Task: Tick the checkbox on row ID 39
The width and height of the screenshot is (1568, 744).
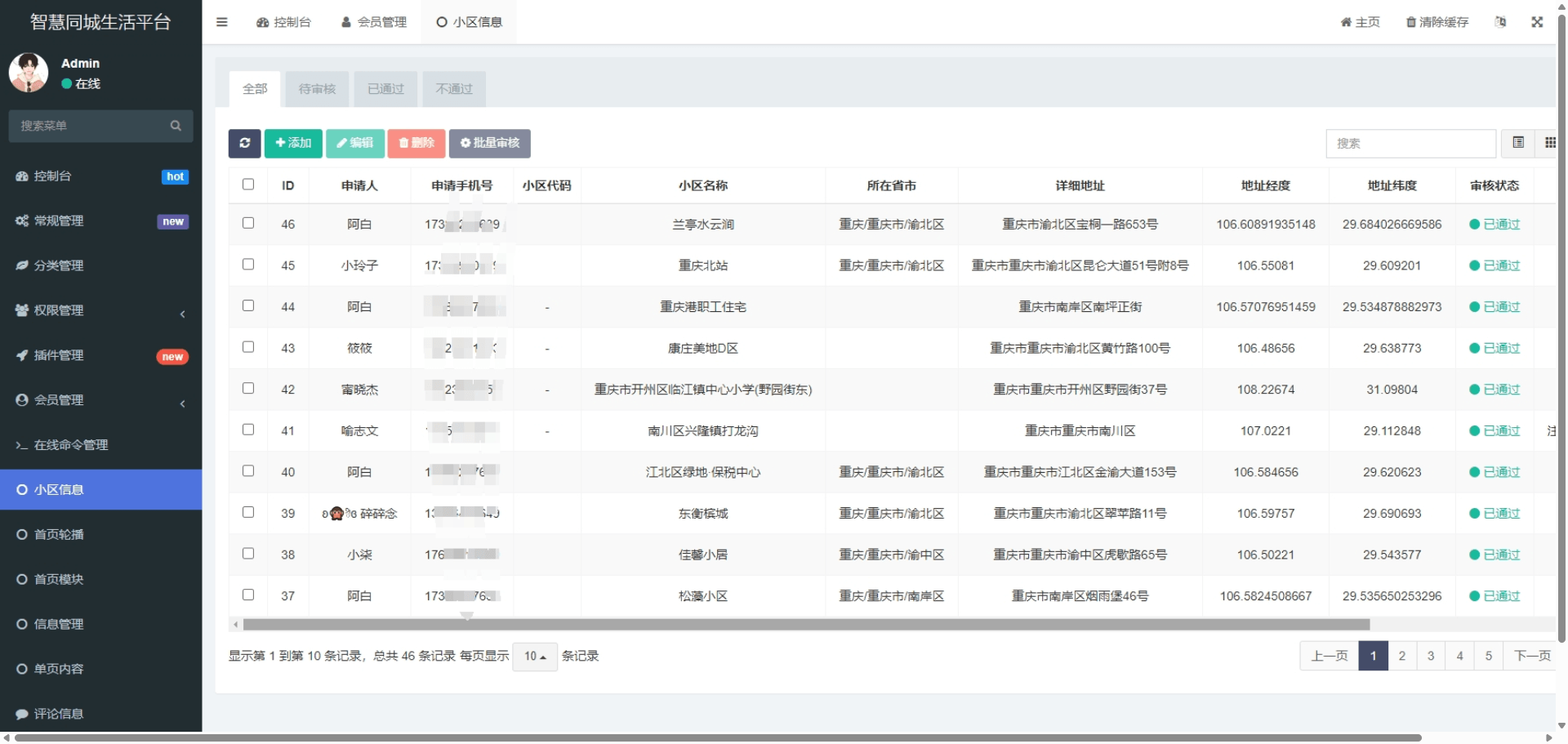Action: tap(248, 513)
